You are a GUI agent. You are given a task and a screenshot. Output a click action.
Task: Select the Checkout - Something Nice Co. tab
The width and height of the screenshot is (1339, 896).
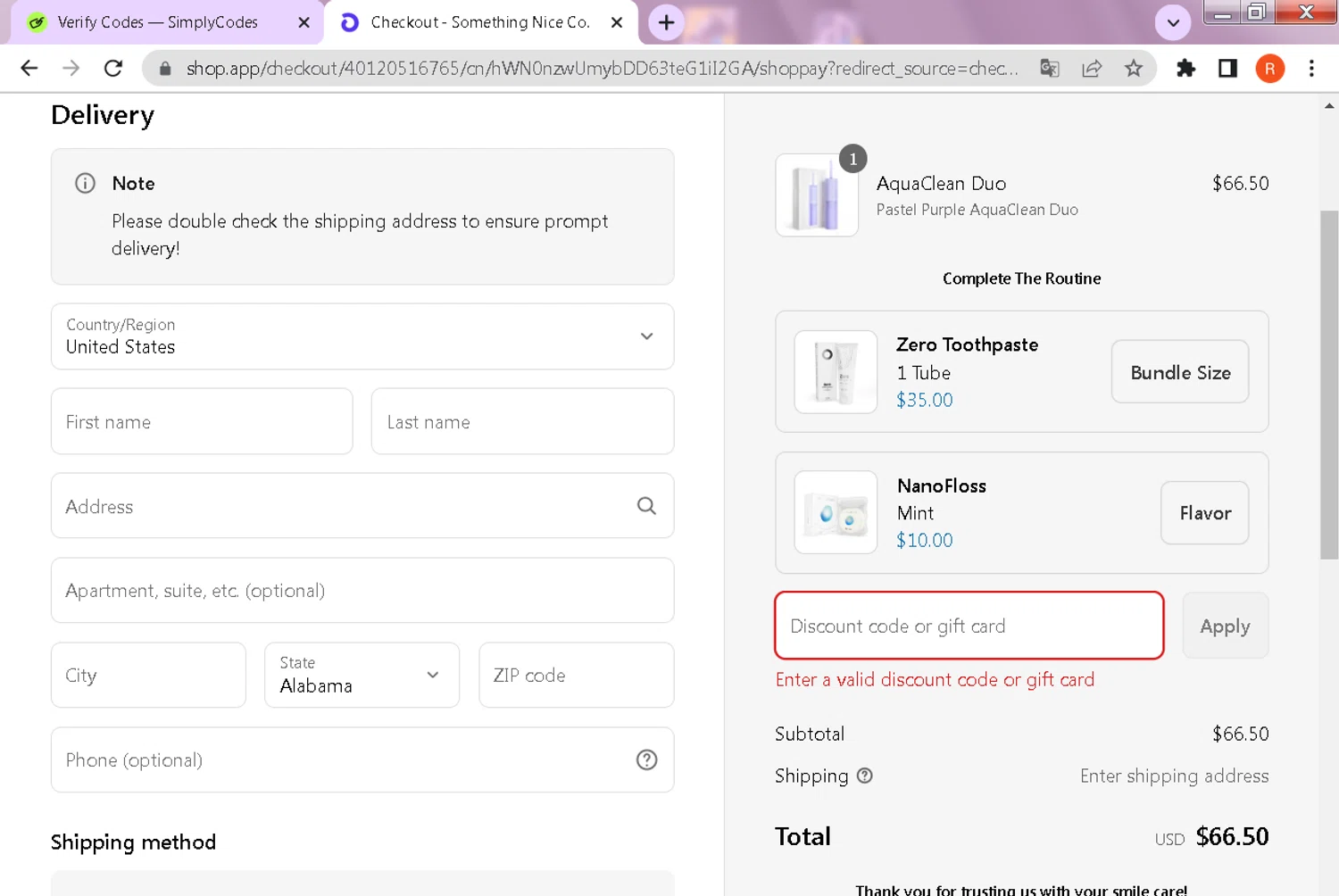click(480, 22)
